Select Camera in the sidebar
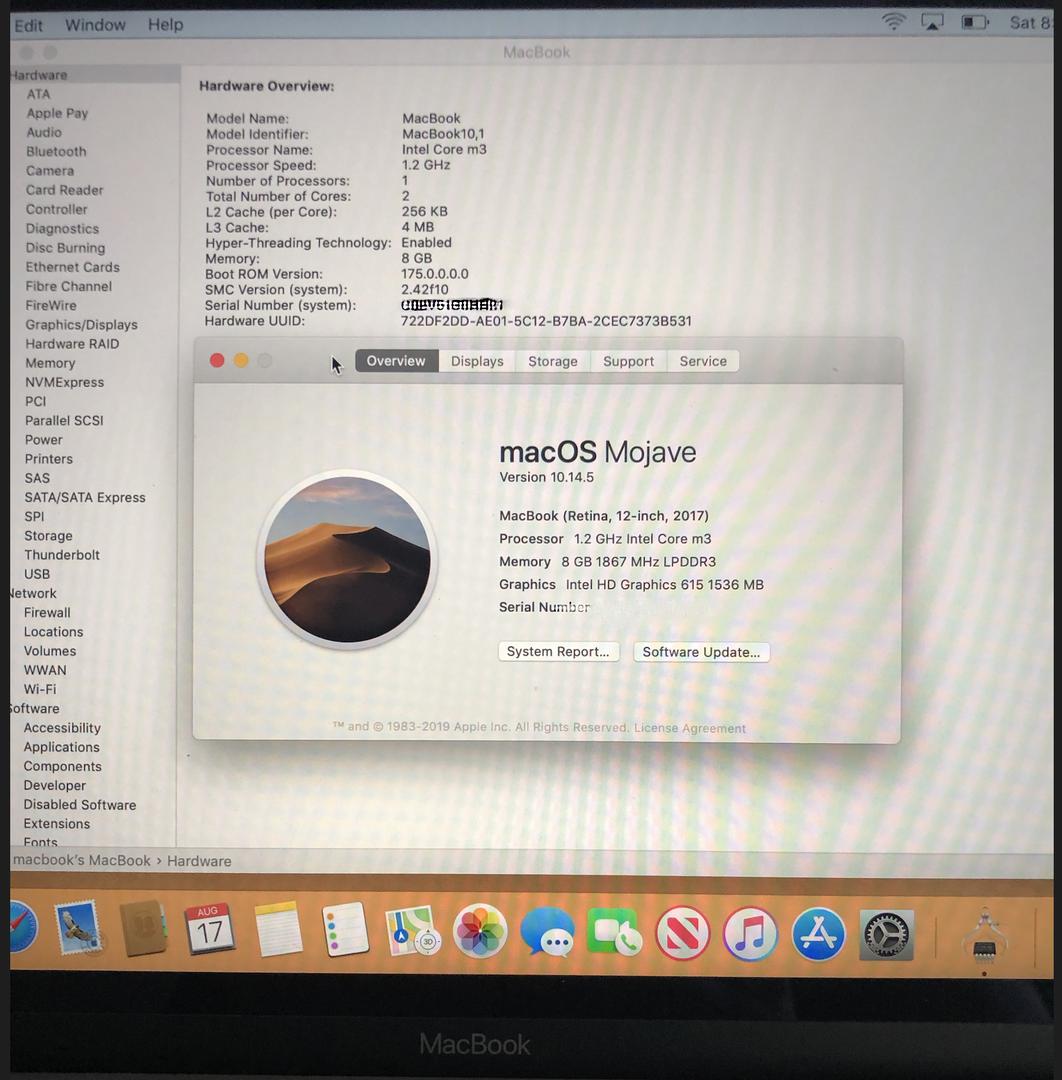This screenshot has width=1062, height=1080. [x=50, y=171]
